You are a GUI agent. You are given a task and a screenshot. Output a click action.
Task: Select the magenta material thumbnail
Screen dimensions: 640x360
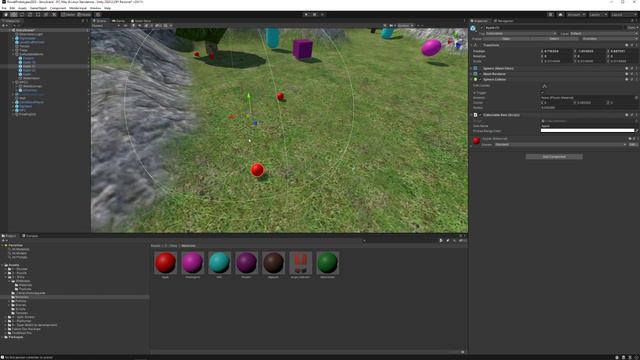click(x=192, y=262)
